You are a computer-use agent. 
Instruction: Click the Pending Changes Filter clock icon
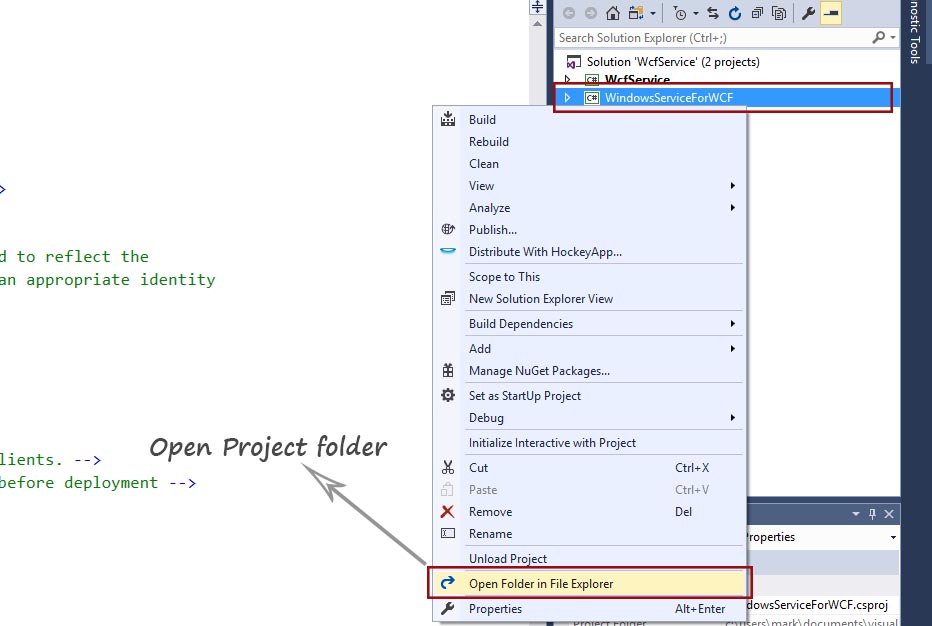[x=680, y=13]
